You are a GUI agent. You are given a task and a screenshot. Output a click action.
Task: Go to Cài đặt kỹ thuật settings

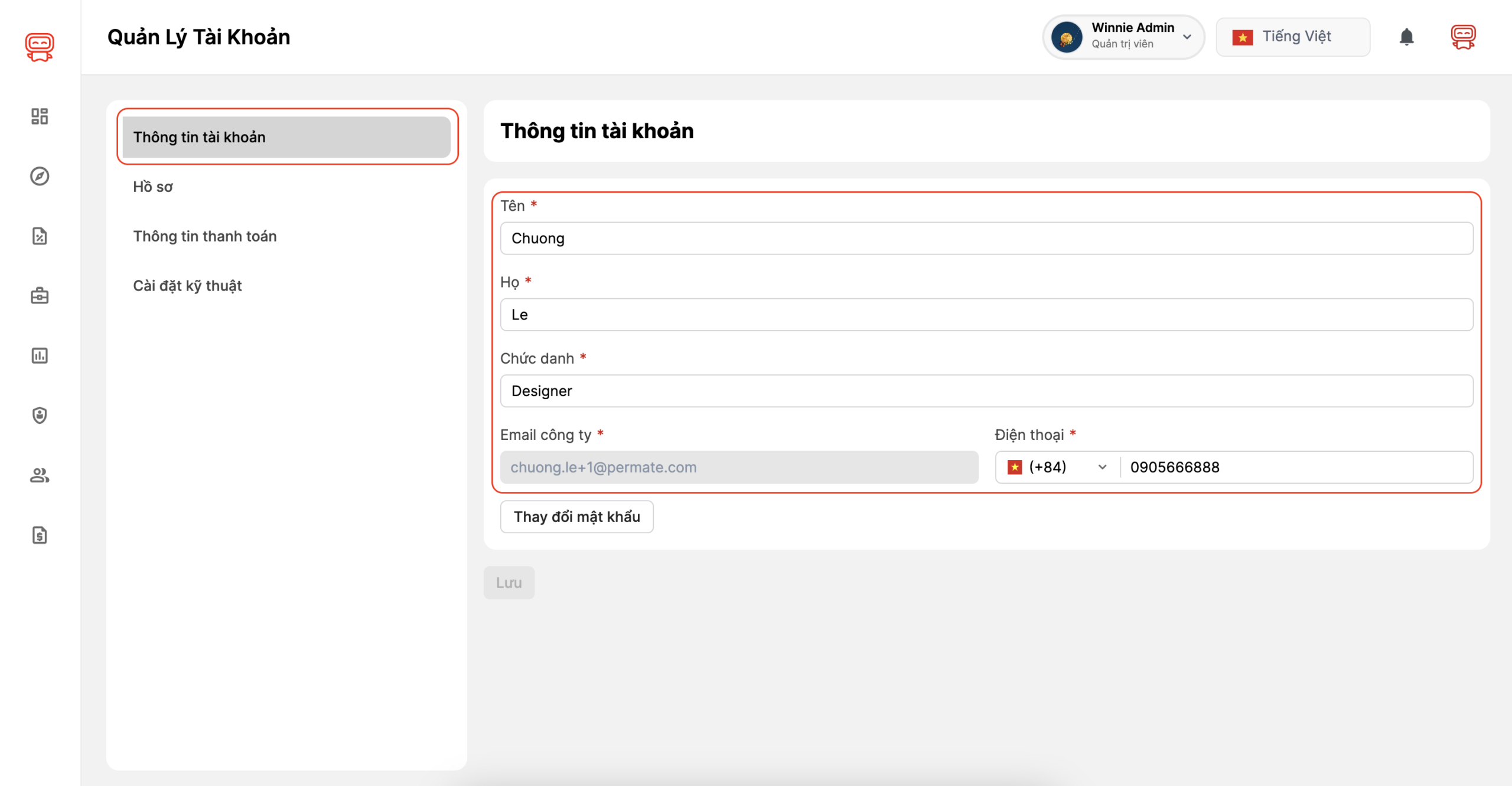tap(187, 286)
